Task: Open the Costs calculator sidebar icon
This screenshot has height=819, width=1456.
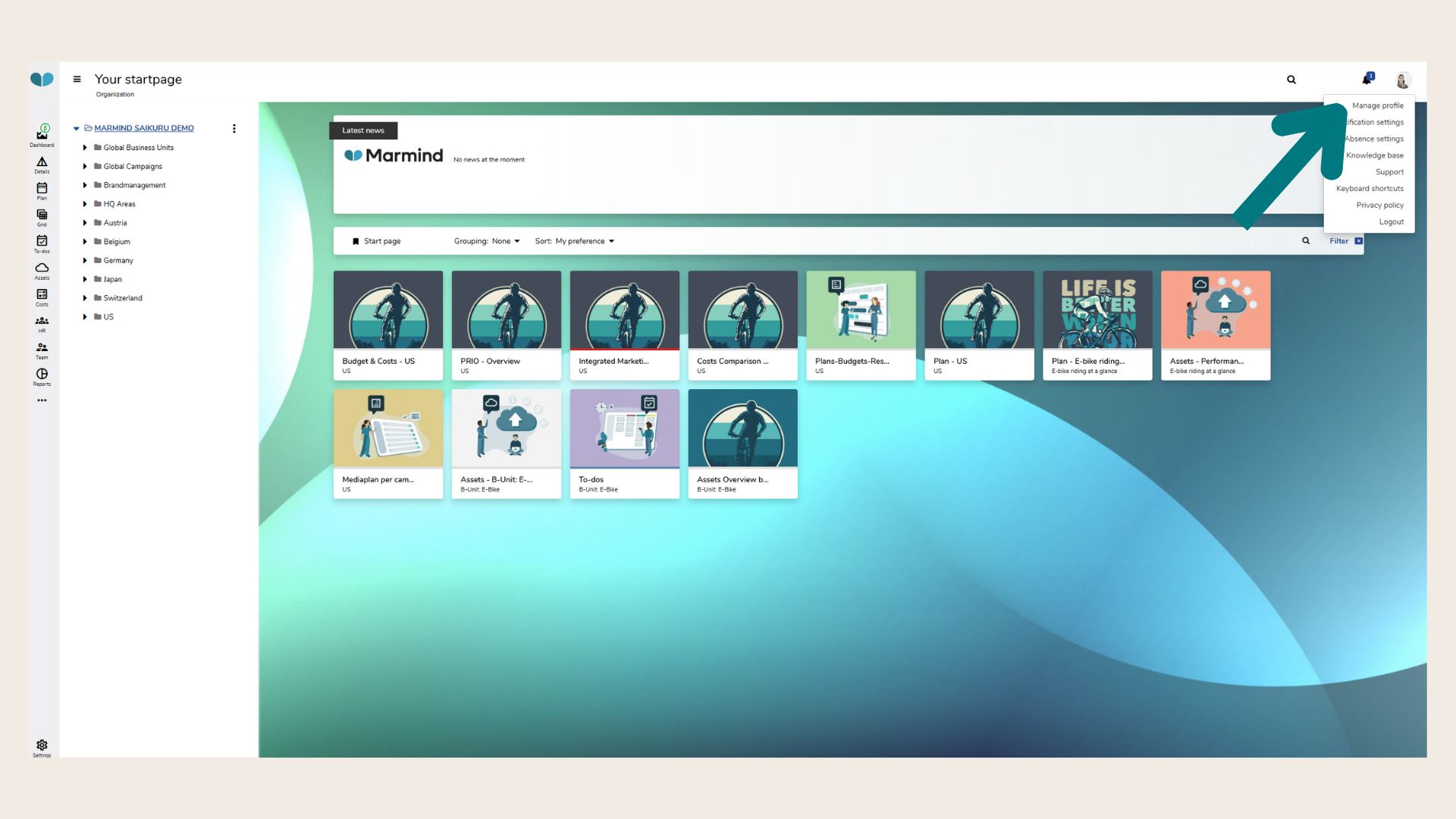Action: (42, 294)
